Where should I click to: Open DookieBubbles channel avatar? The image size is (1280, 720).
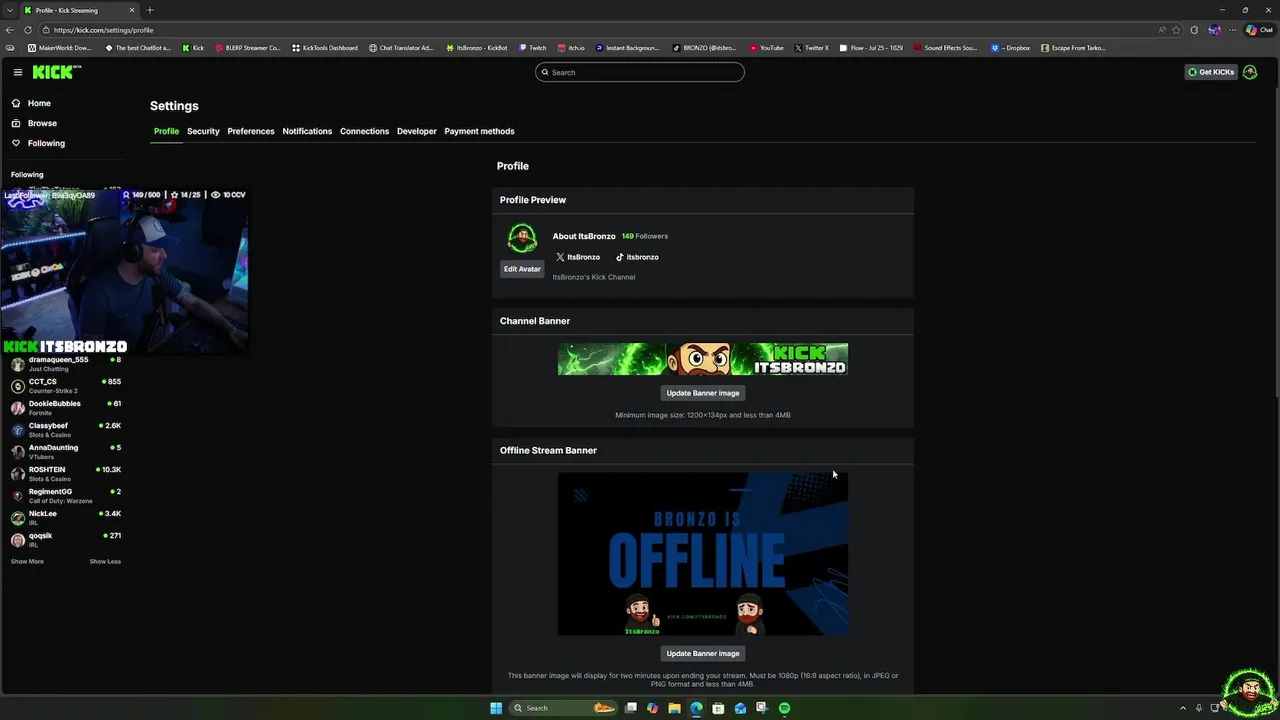pos(18,408)
